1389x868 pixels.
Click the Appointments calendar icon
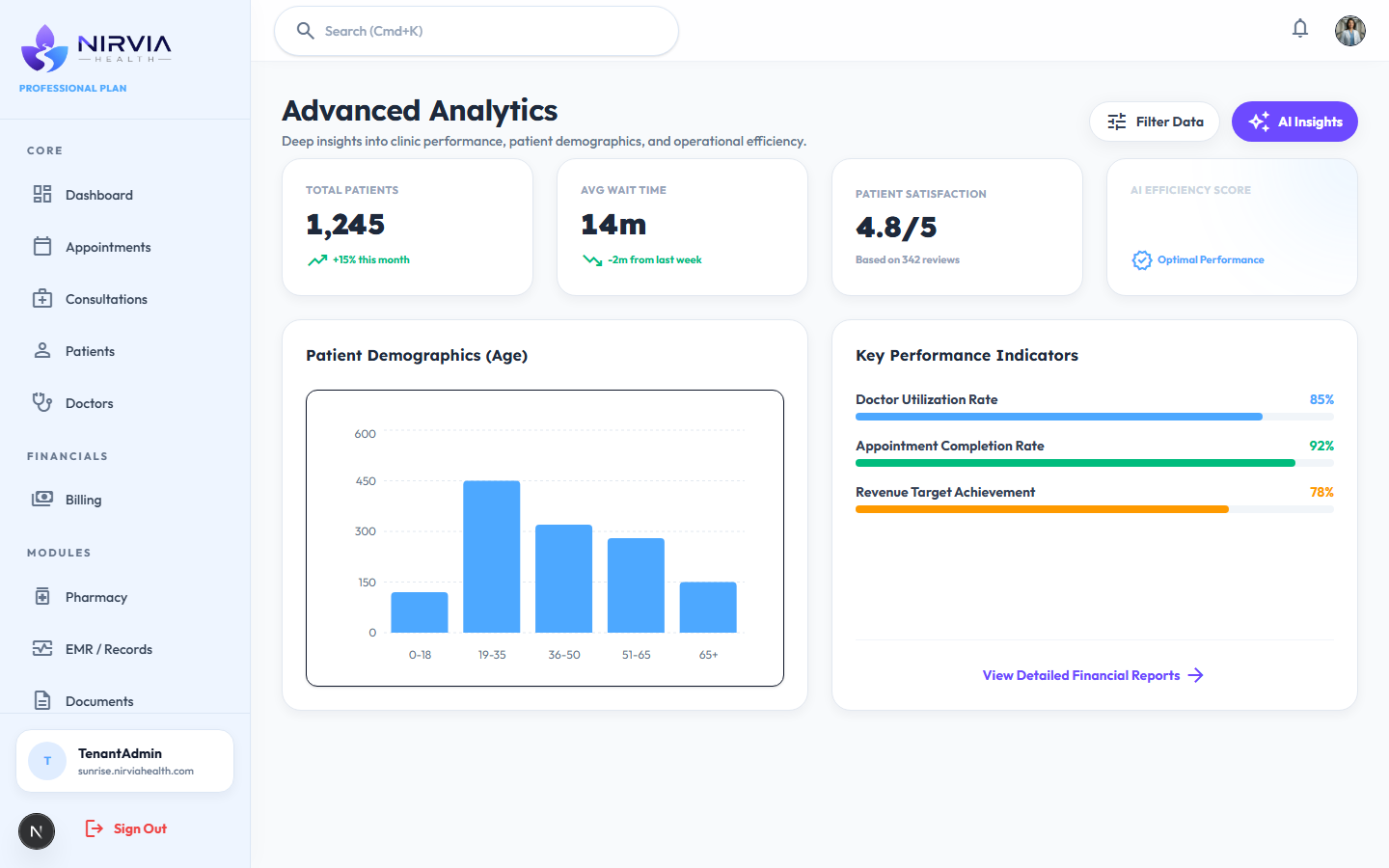(42, 247)
